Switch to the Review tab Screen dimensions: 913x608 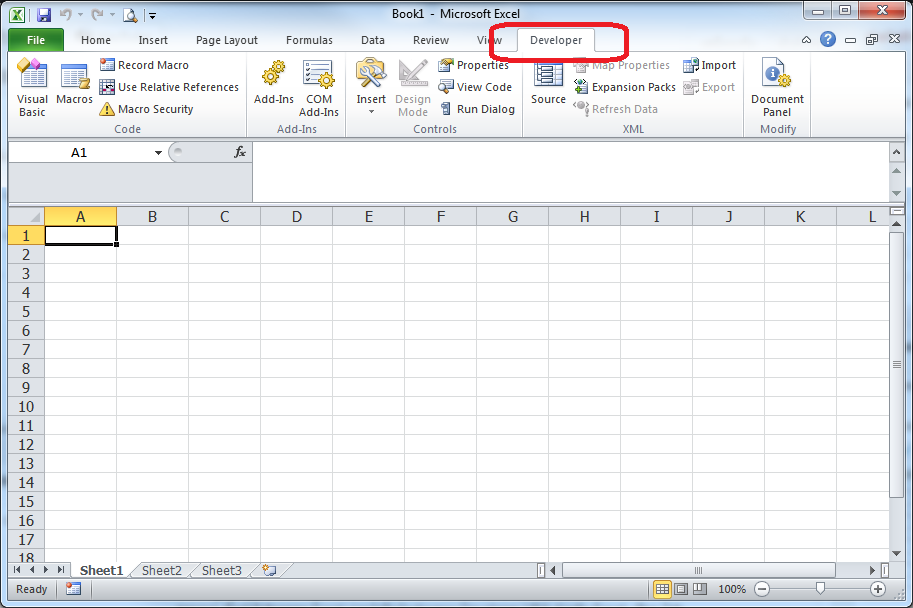coord(431,40)
